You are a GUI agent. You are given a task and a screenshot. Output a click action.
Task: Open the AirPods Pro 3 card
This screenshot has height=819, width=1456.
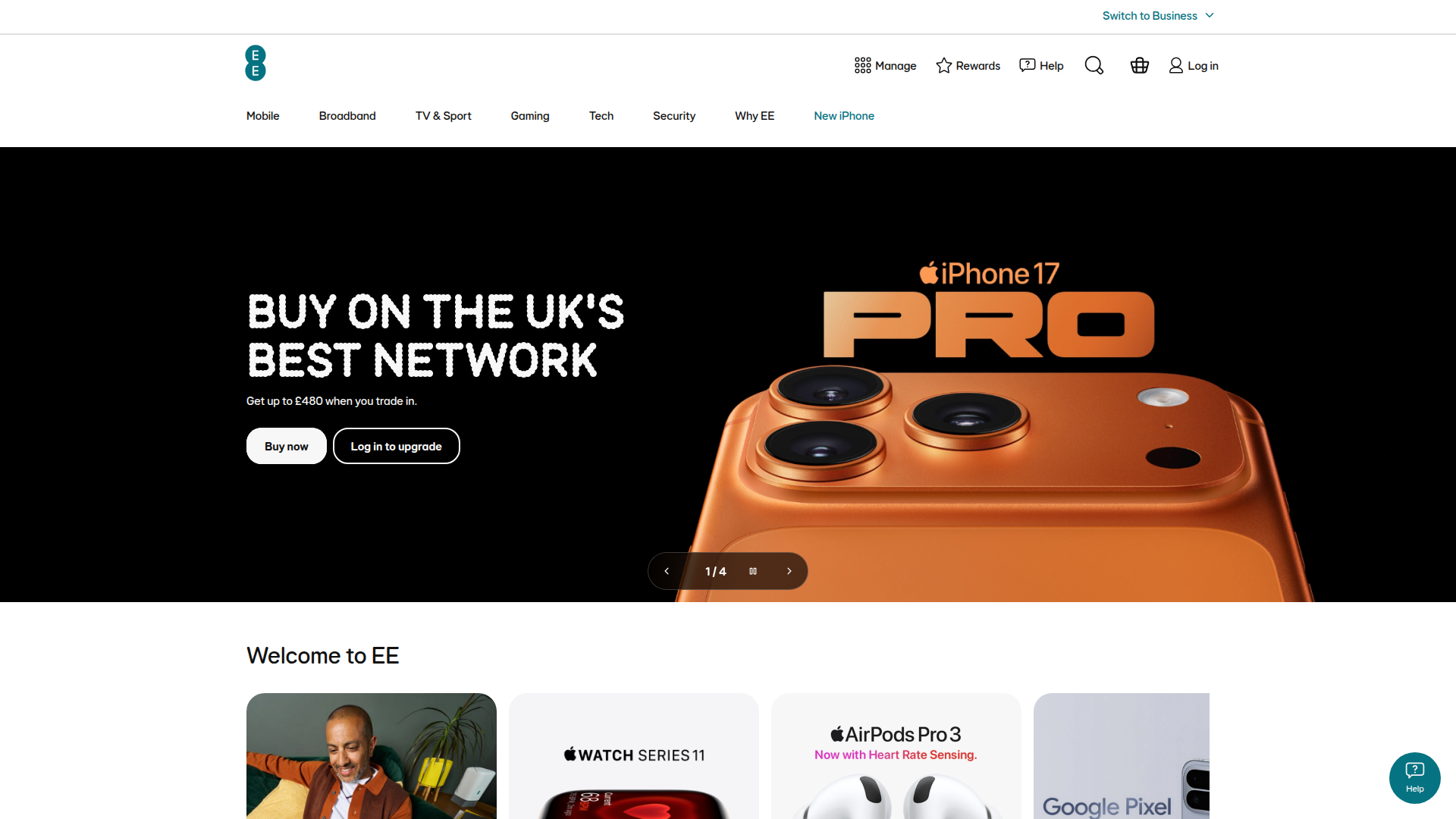(x=896, y=755)
